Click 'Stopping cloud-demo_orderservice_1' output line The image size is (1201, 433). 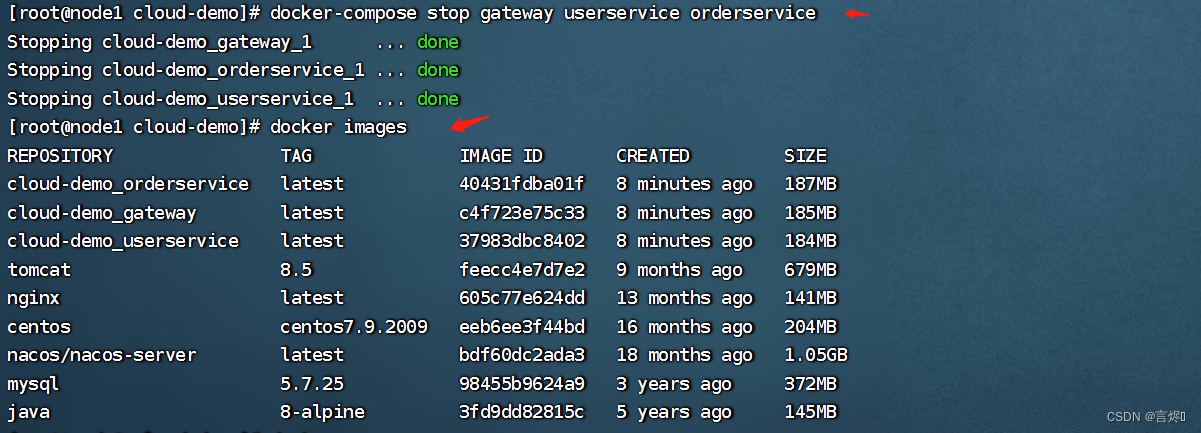coord(233,70)
